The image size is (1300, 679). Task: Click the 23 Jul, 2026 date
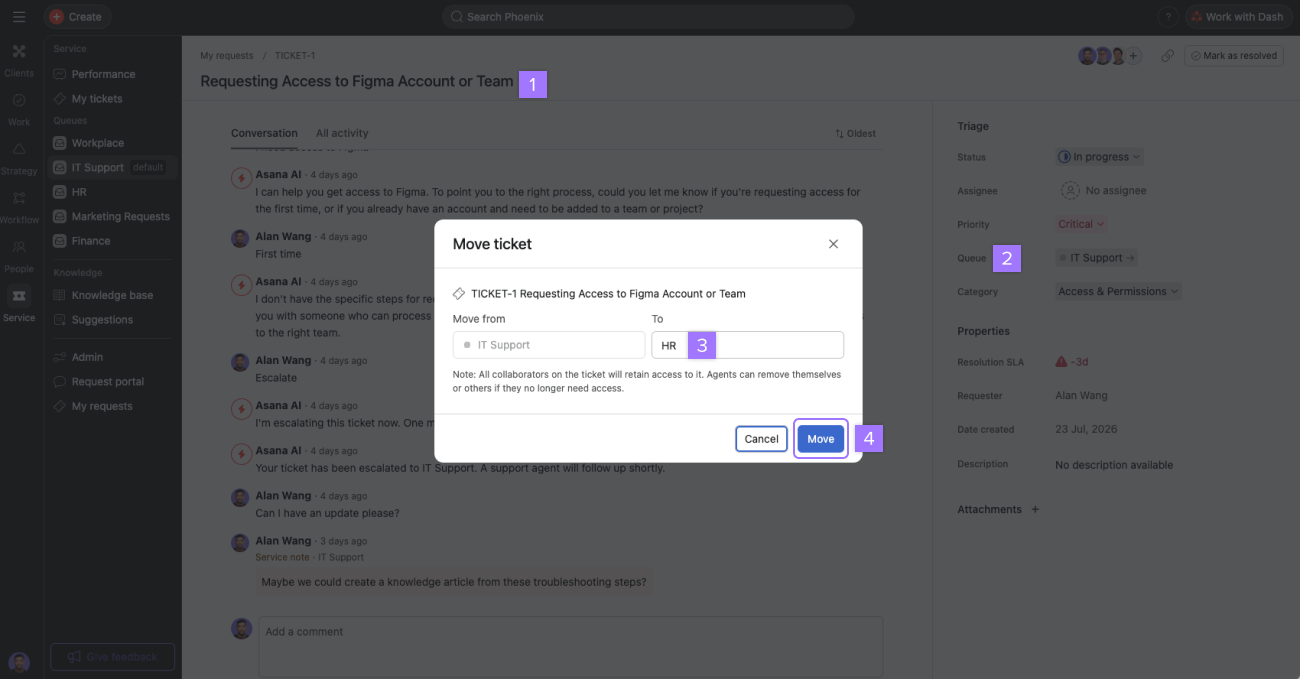(1085, 429)
